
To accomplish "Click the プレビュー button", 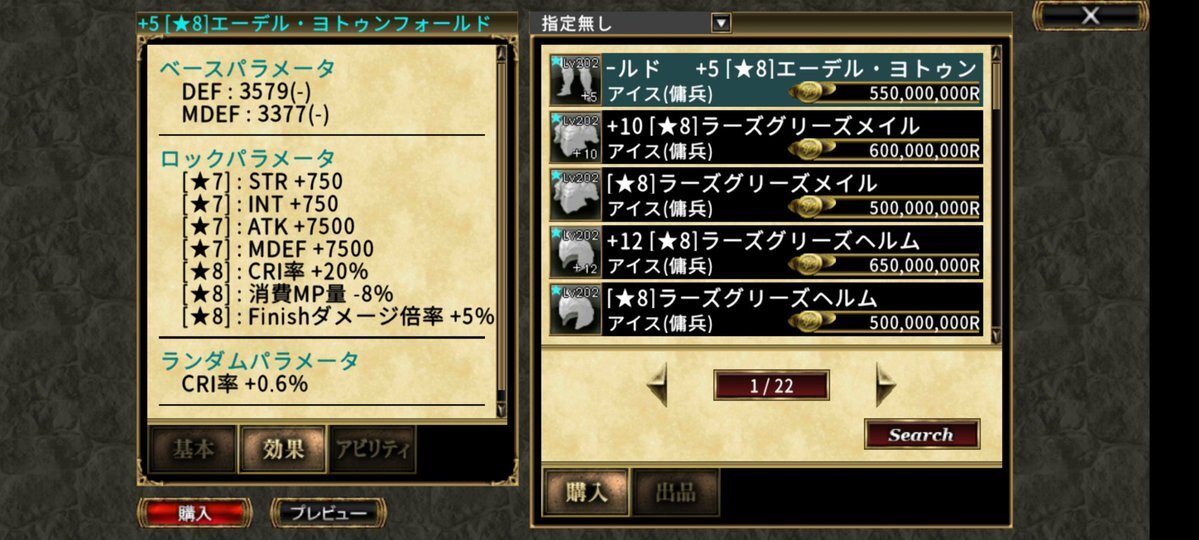I will click(329, 513).
